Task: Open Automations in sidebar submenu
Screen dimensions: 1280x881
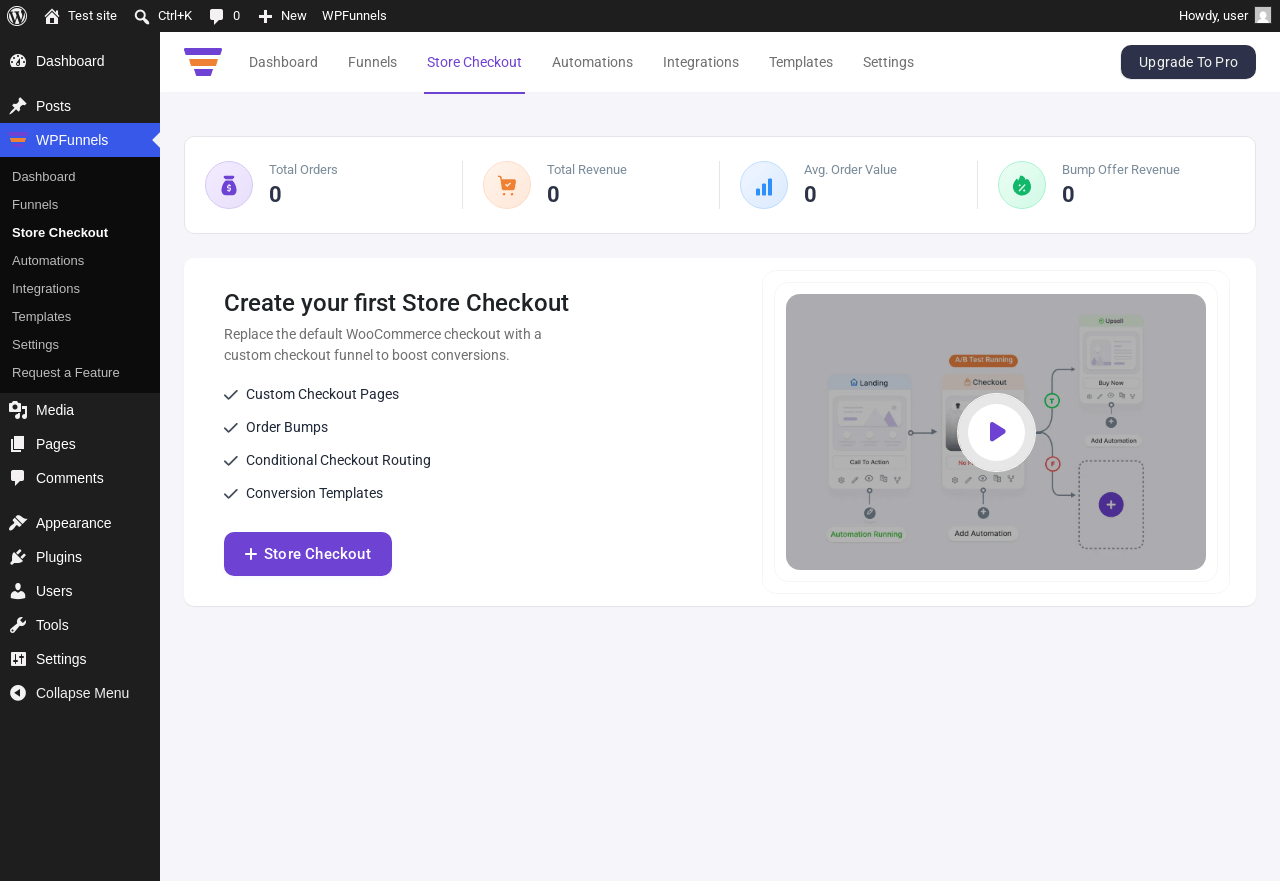Action: pyautogui.click(x=48, y=261)
